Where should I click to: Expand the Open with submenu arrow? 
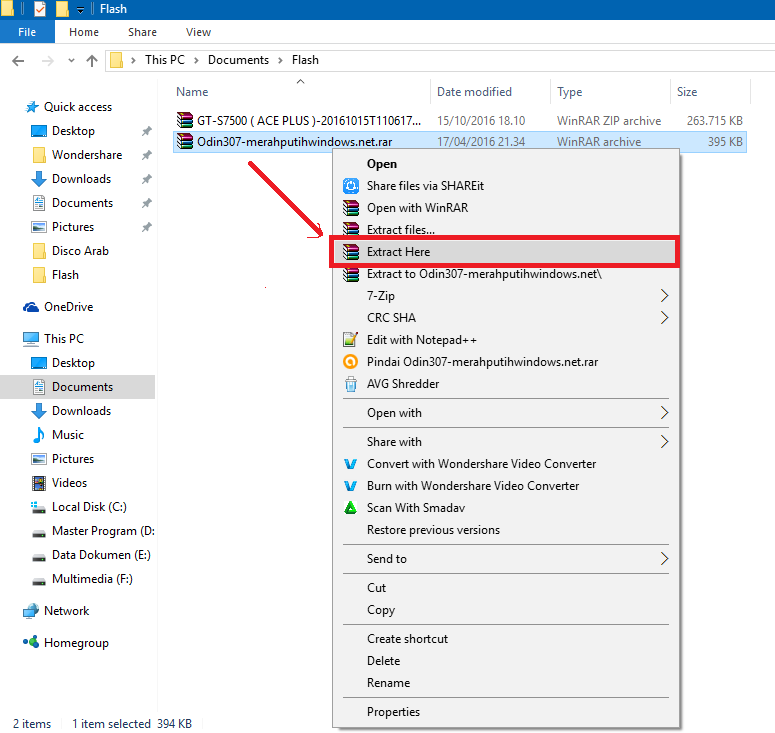(664, 413)
